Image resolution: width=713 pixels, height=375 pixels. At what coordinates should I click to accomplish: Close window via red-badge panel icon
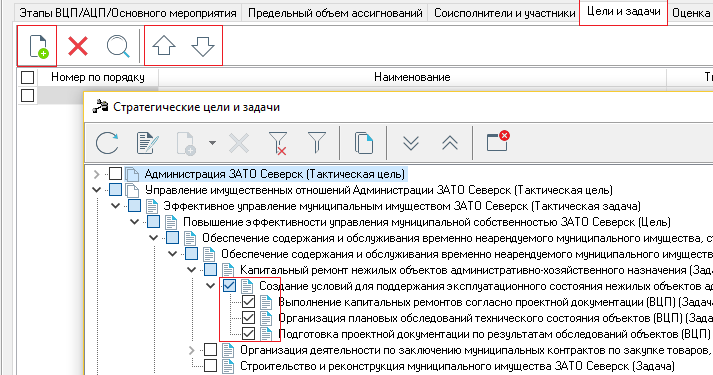[497, 141]
